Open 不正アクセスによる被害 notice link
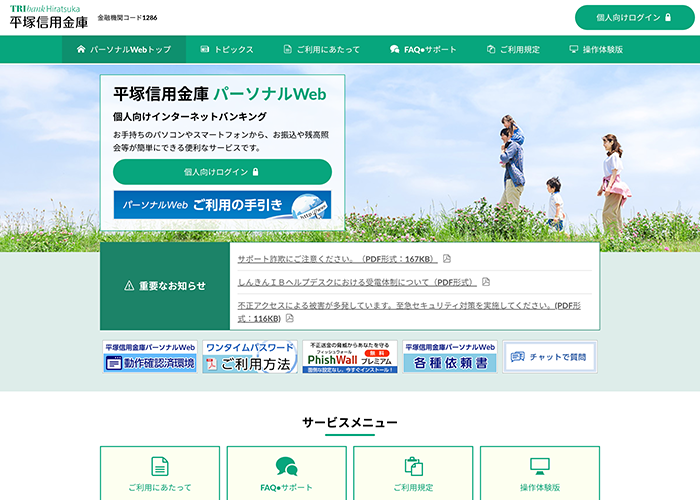The width and height of the screenshot is (700, 500). coord(409,312)
